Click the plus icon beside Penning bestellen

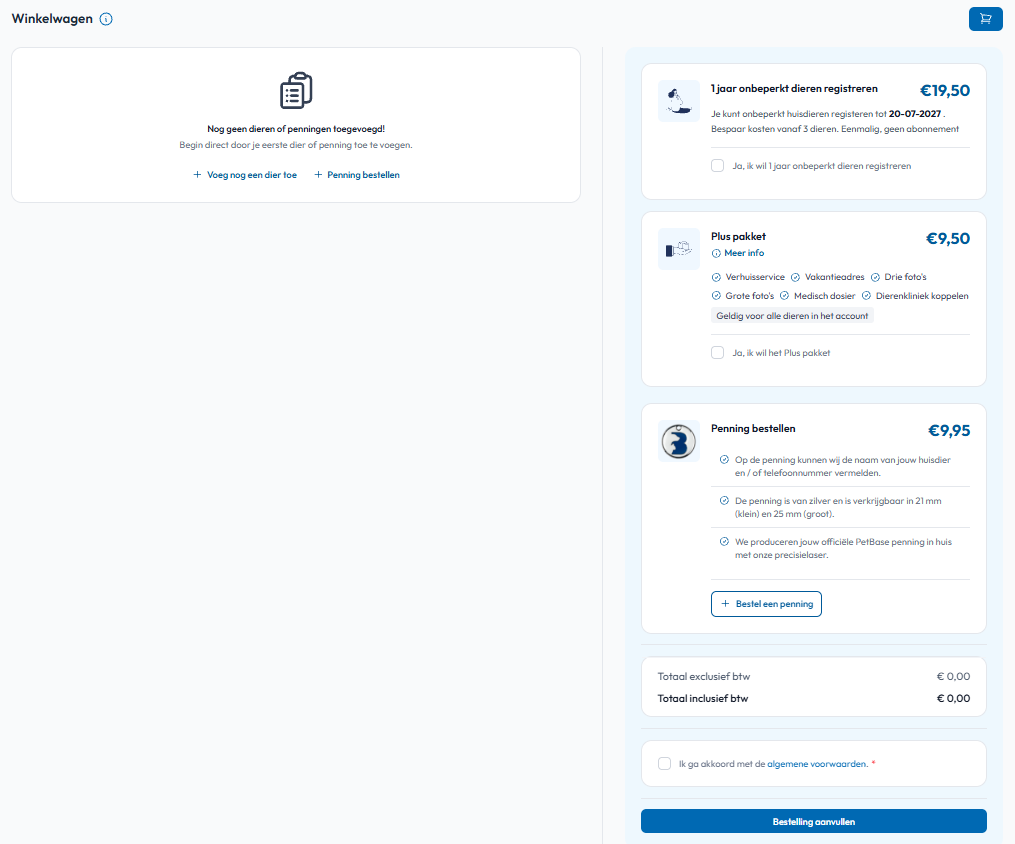pyautogui.click(x=318, y=175)
